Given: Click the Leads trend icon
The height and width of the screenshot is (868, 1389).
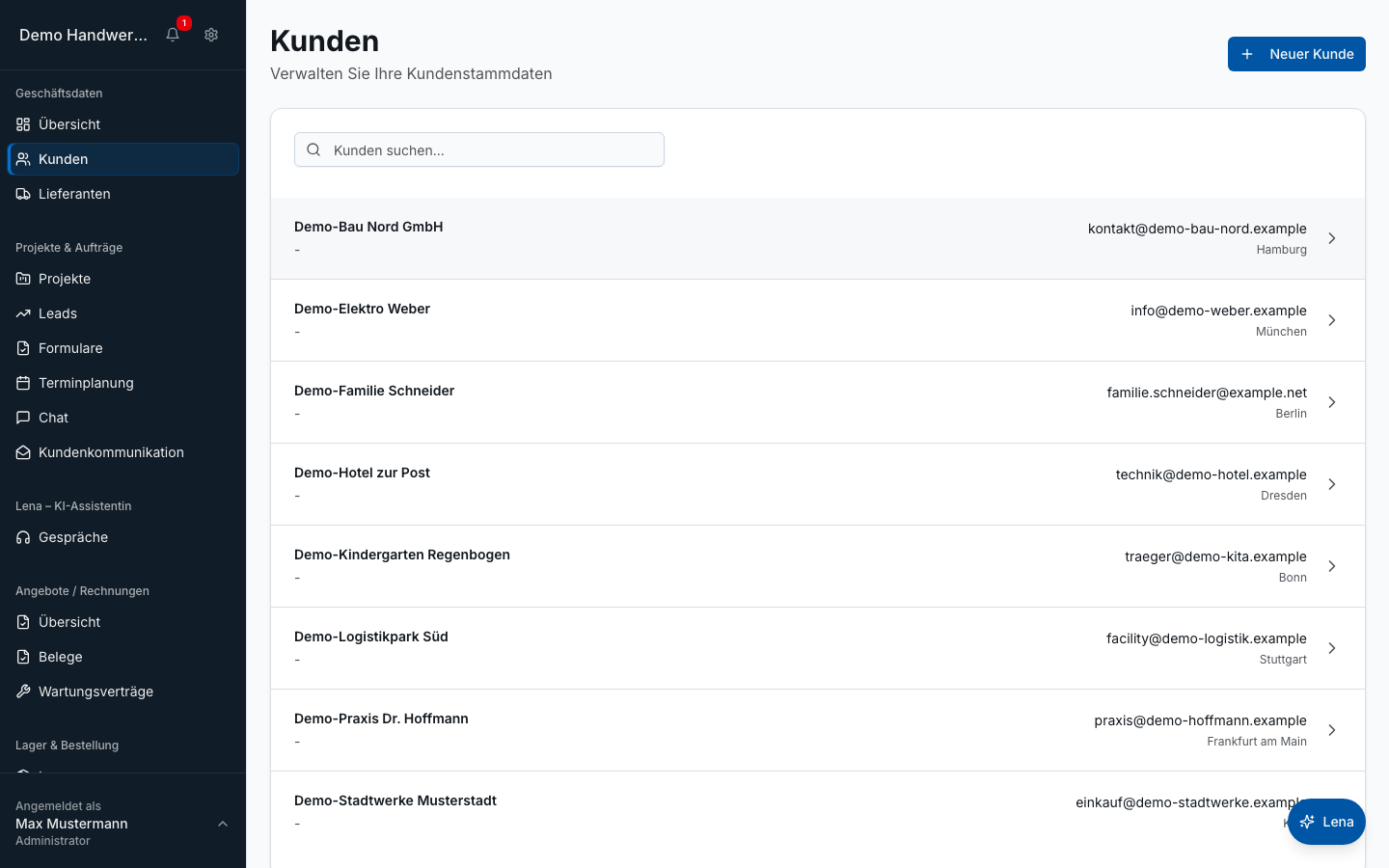Looking at the screenshot, I should pyautogui.click(x=23, y=313).
